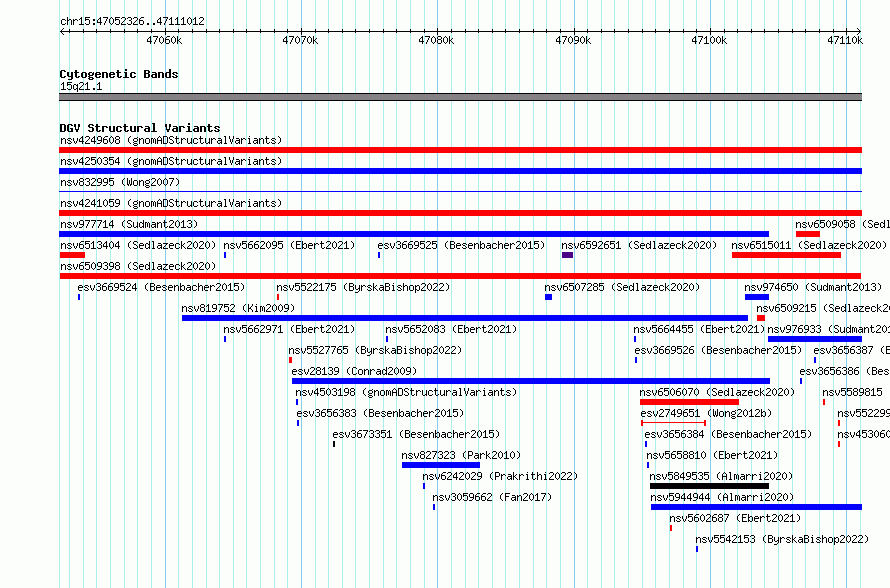The height and width of the screenshot is (588, 890).
Task: Select esv3656384 (Besenbacher2015) label
Action: [728, 434]
